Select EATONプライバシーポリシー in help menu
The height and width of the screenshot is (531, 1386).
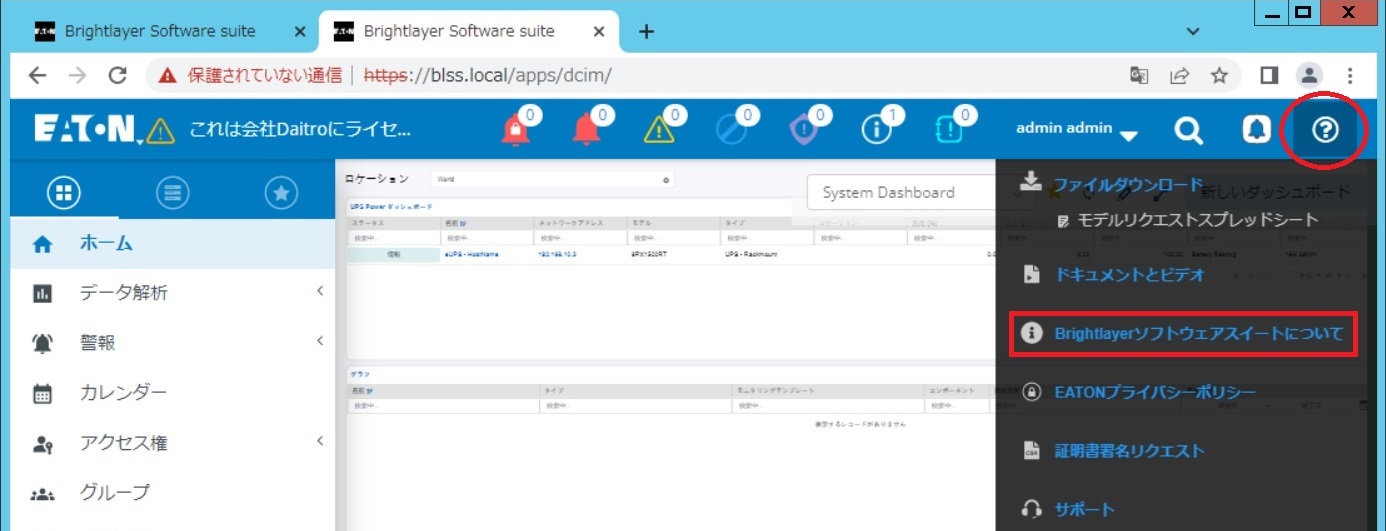tap(1154, 392)
